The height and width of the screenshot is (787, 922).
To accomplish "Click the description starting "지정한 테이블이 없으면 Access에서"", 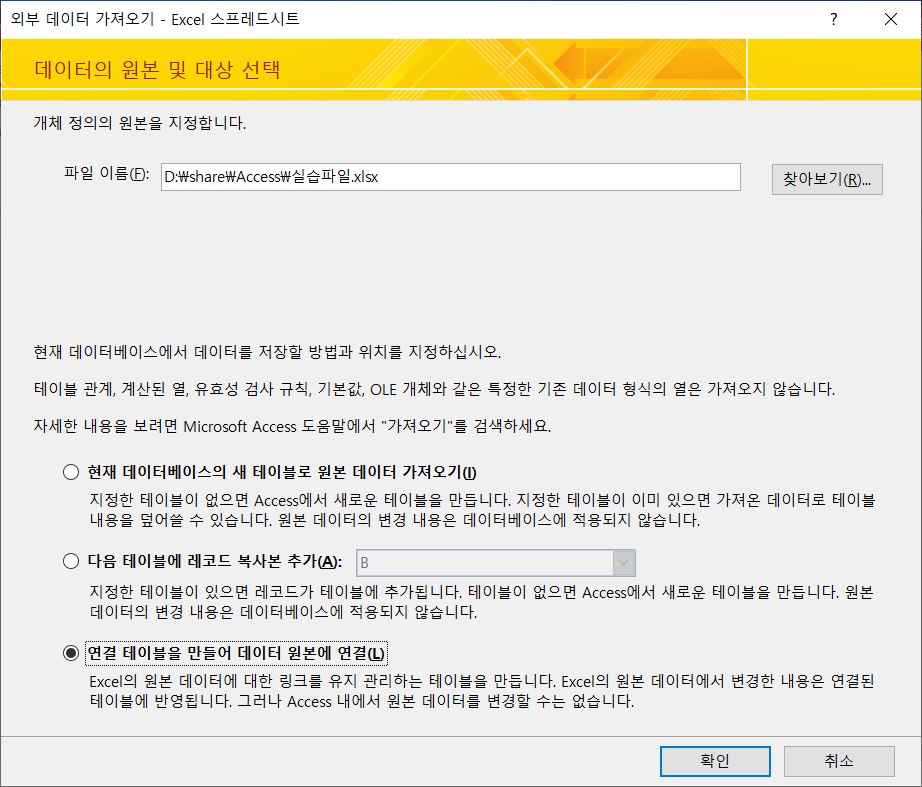I will [x=483, y=510].
